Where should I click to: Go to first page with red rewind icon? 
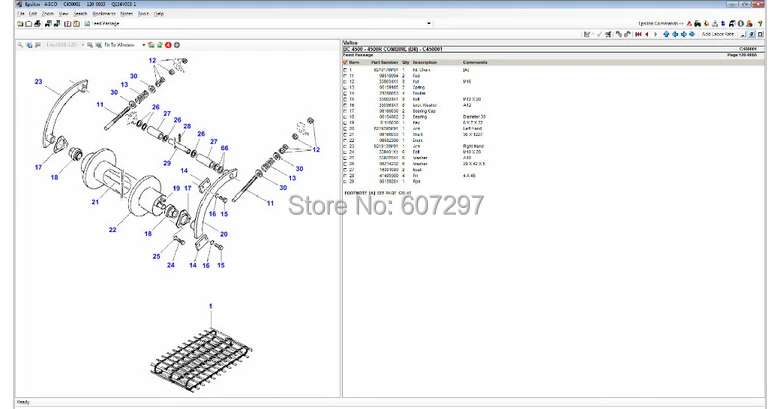(x=638, y=34)
